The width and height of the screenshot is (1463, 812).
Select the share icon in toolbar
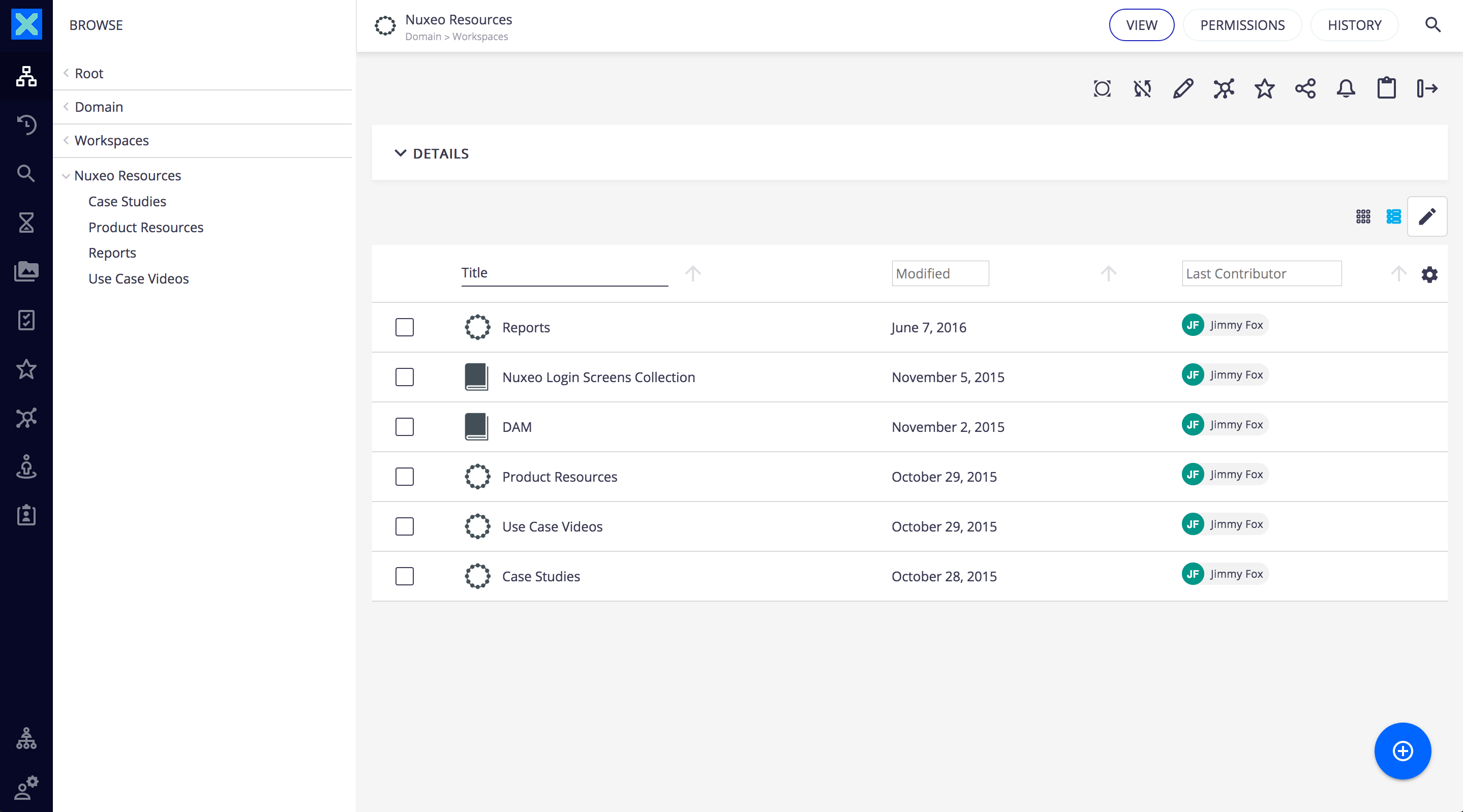(1304, 88)
